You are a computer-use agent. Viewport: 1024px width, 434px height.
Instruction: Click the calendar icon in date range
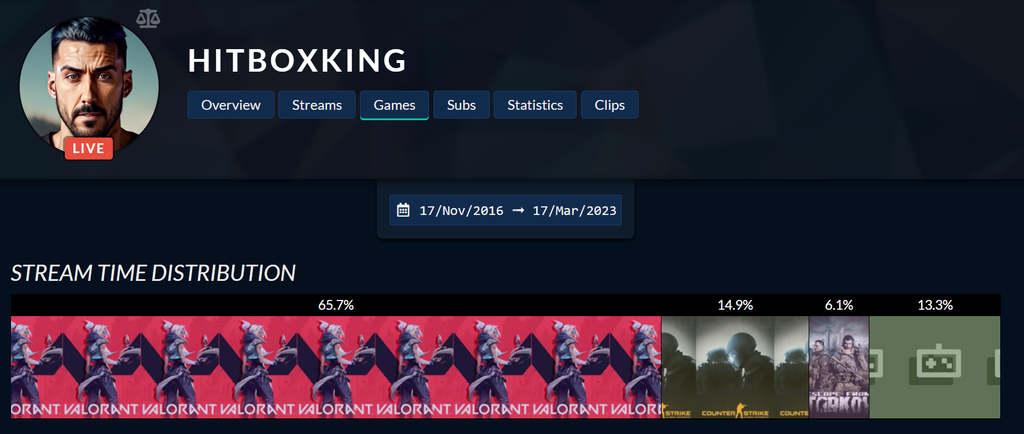pyautogui.click(x=404, y=210)
